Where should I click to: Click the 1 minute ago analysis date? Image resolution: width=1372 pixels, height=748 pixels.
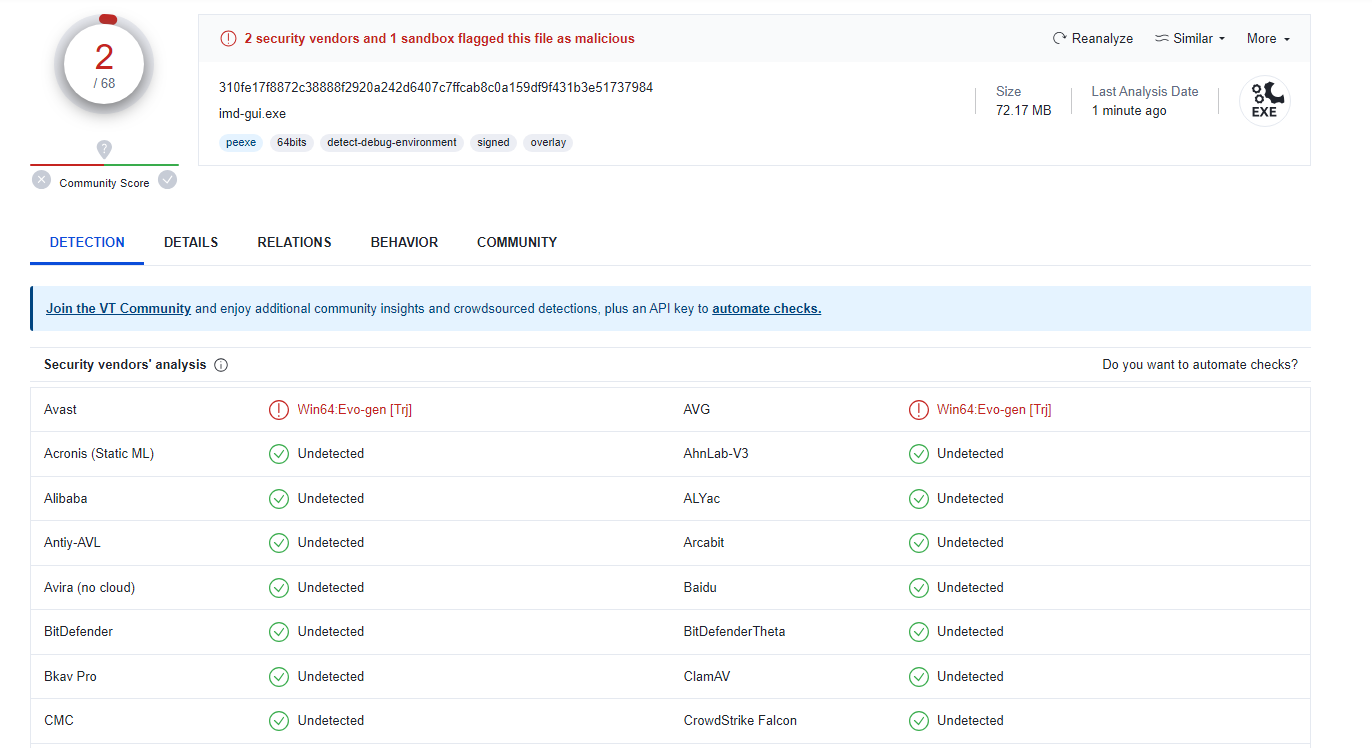[1129, 111]
